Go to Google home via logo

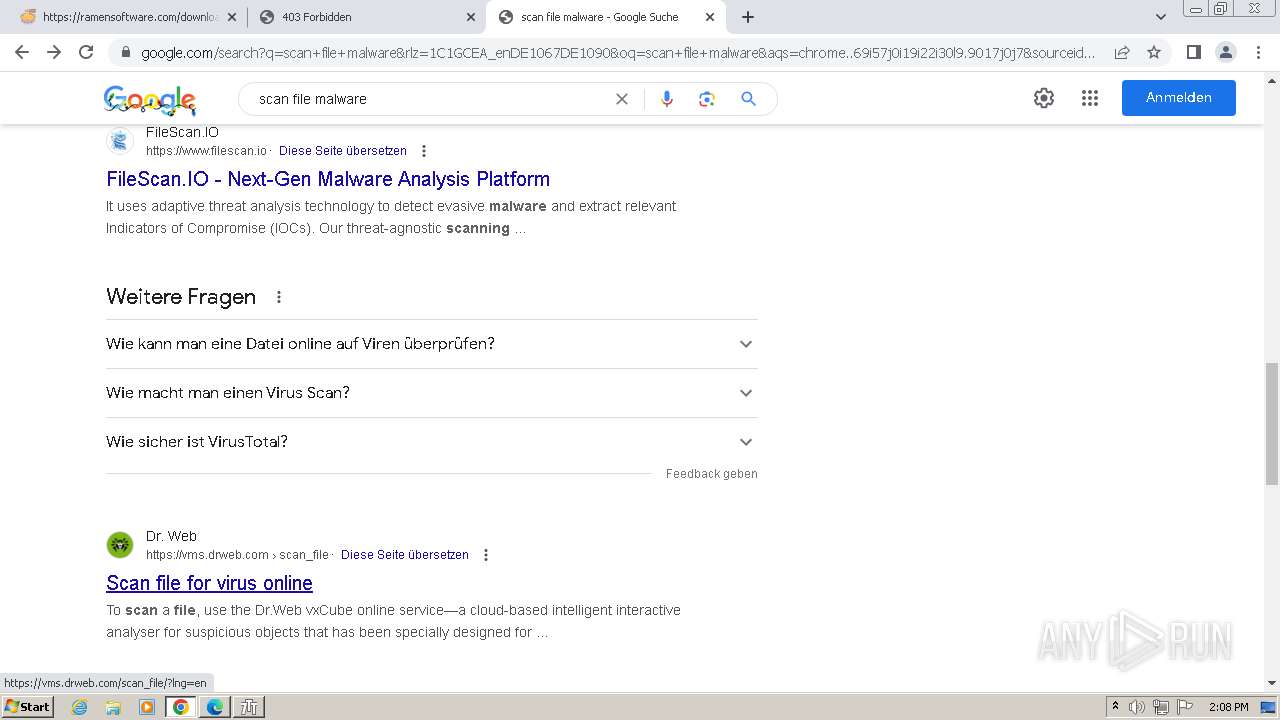[x=150, y=99]
